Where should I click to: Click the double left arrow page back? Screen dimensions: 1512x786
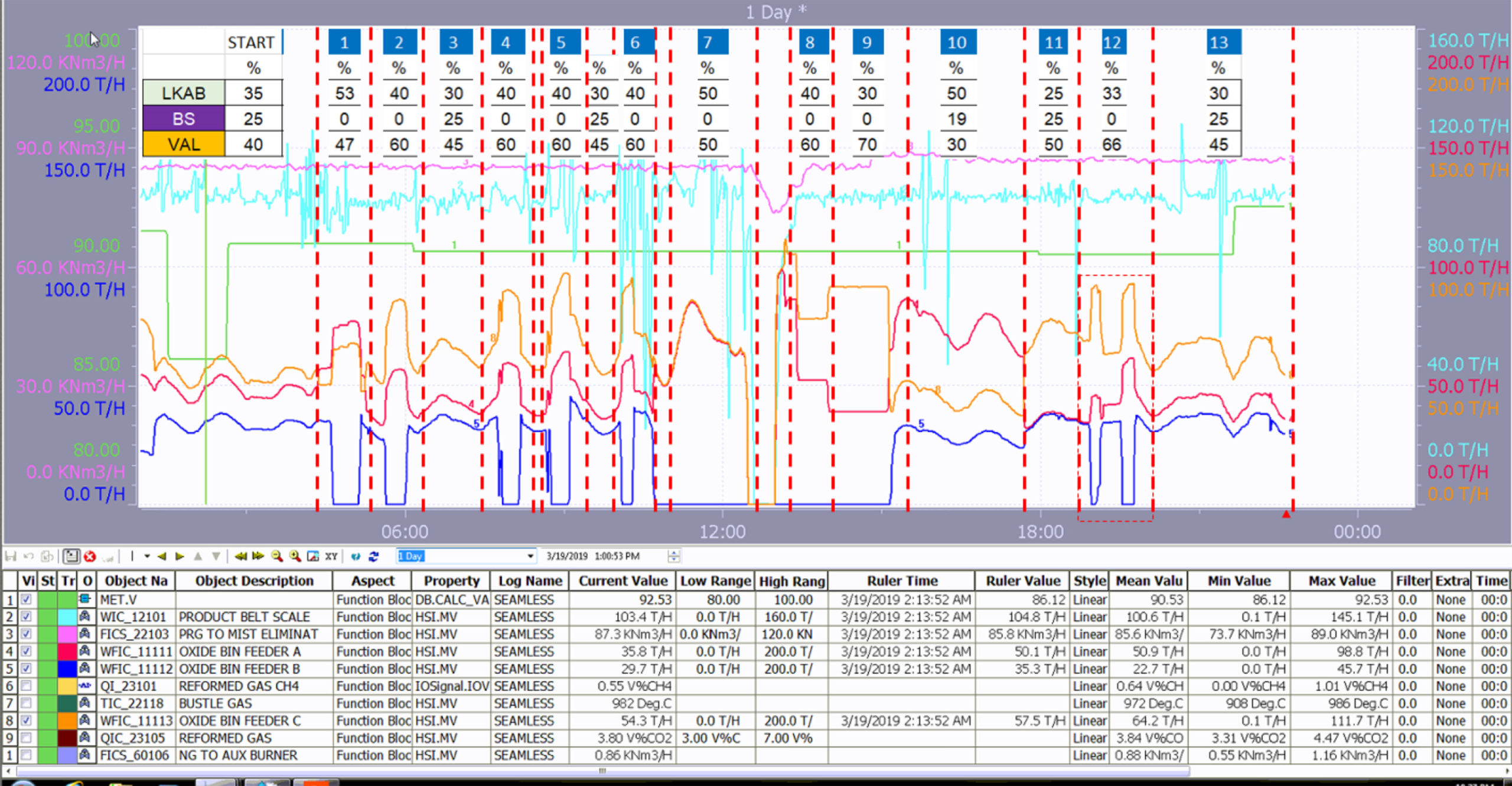click(240, 556)
